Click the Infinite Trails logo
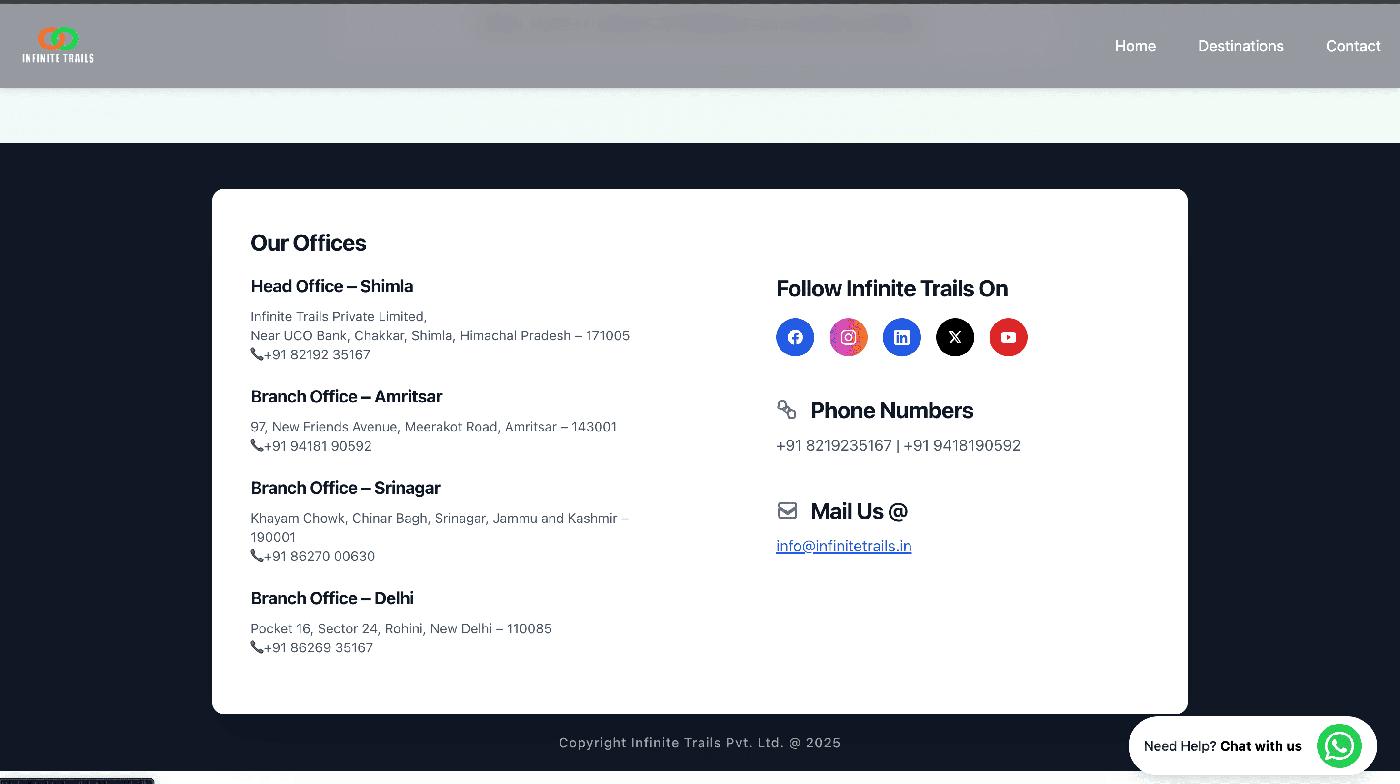The width and height of the screenshot is (1400, 784). click(58, 45)
